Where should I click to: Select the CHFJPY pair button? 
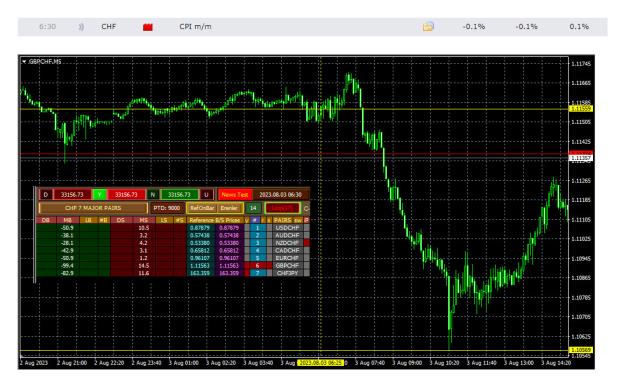(287, 273)
